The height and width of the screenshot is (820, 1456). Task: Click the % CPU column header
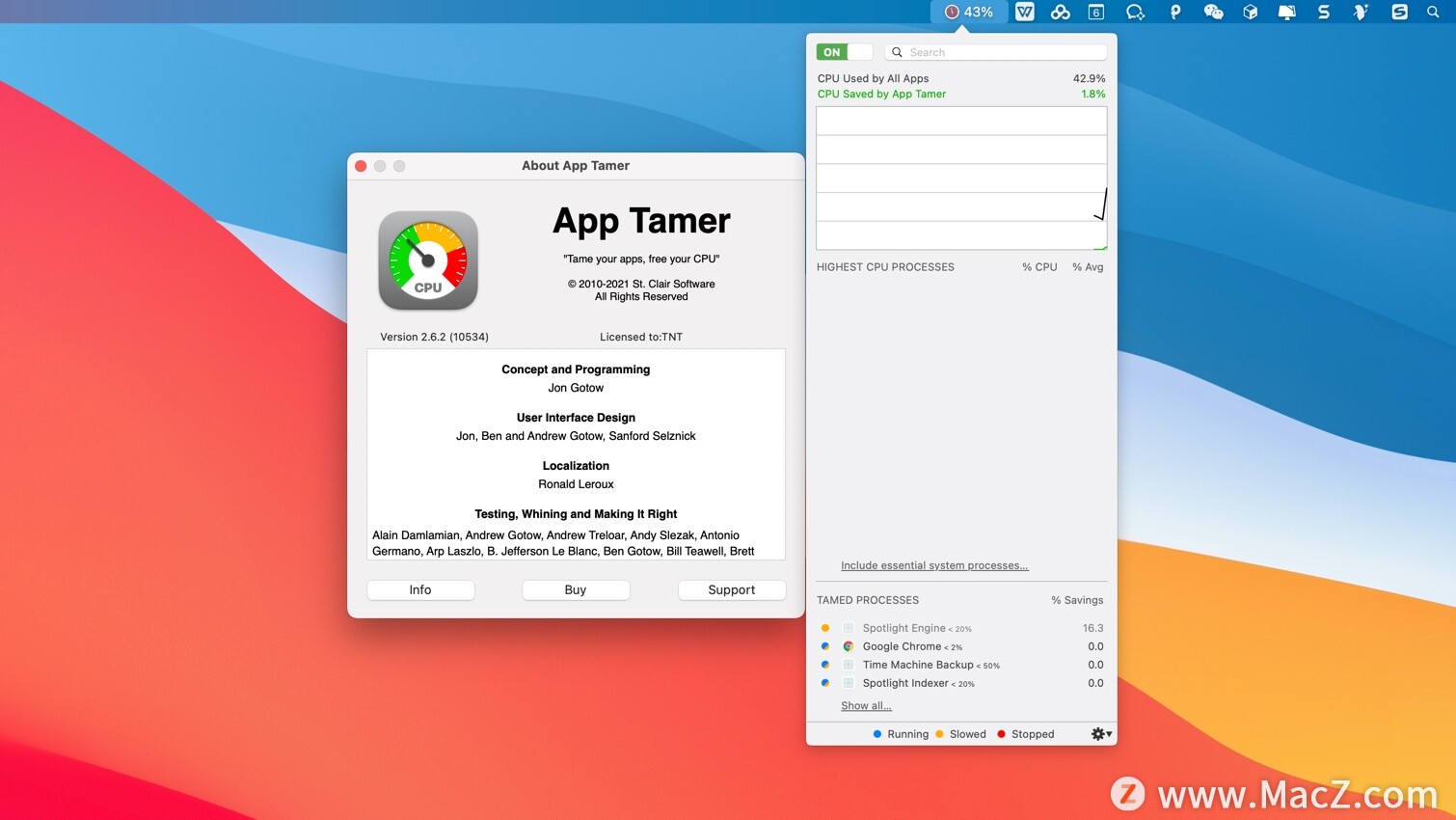(x=1039, y=267)
